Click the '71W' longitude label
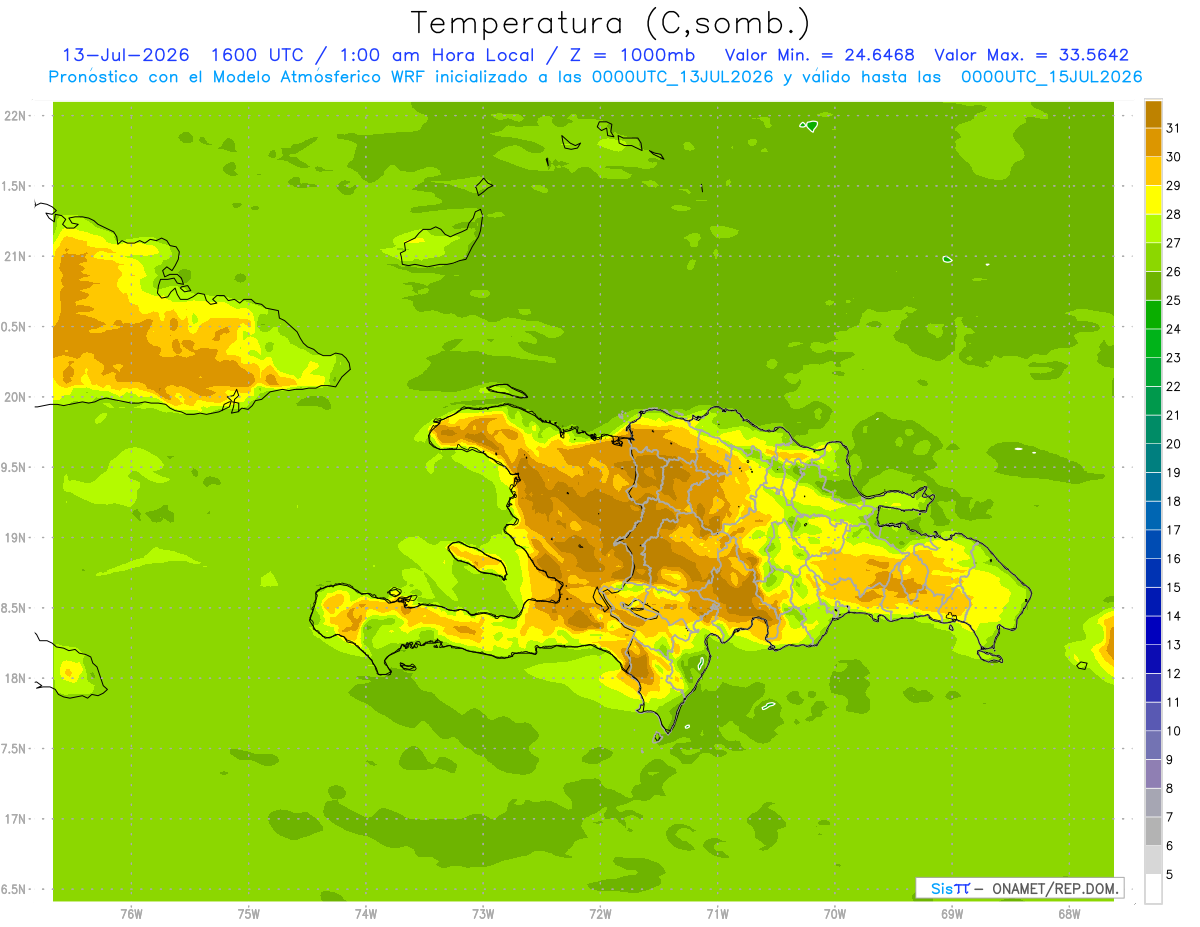 click(717, 913)
